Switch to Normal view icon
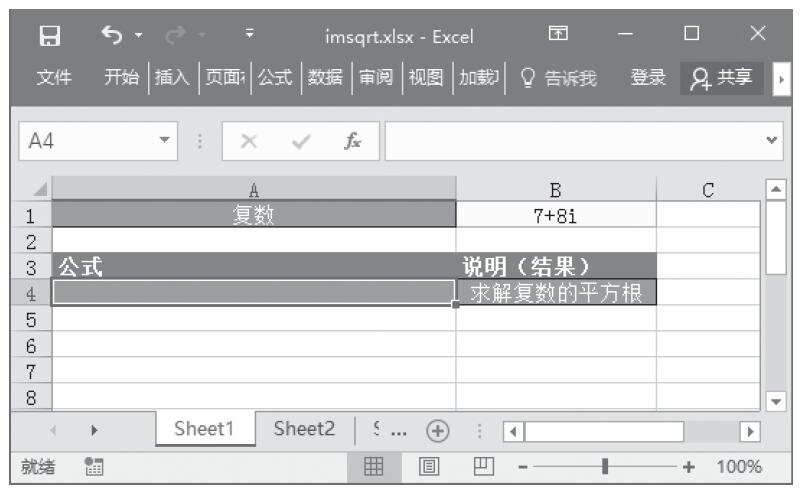 pyautogui.click(x=375, y=467)
